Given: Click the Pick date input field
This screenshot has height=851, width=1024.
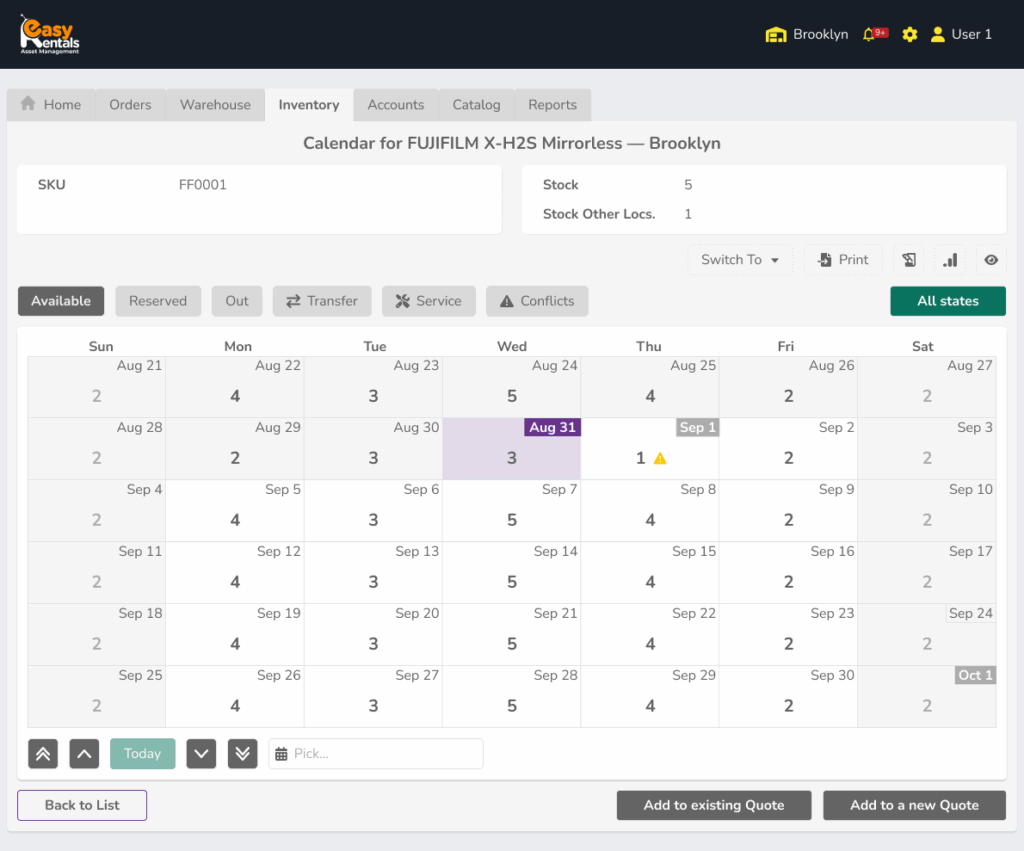Looking at the screenshot, I should [376, 754].
